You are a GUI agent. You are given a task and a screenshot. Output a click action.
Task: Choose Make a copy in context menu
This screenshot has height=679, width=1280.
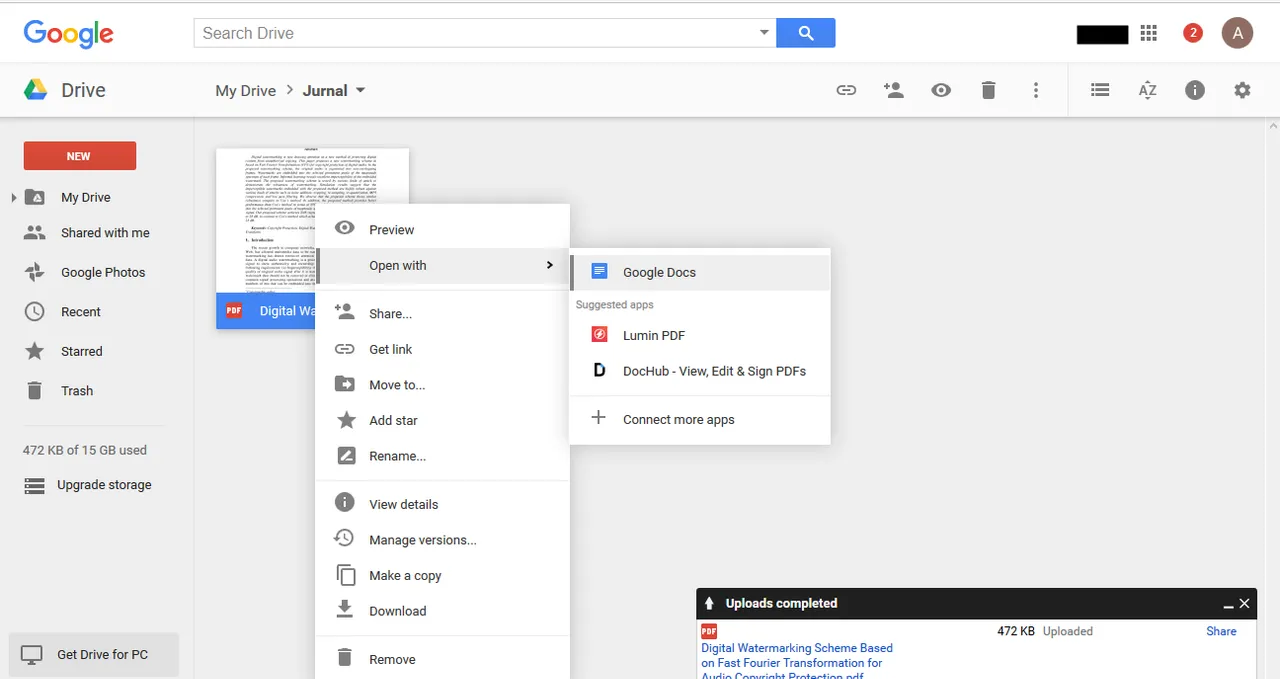pyautogui.click(x=442, y=575)
